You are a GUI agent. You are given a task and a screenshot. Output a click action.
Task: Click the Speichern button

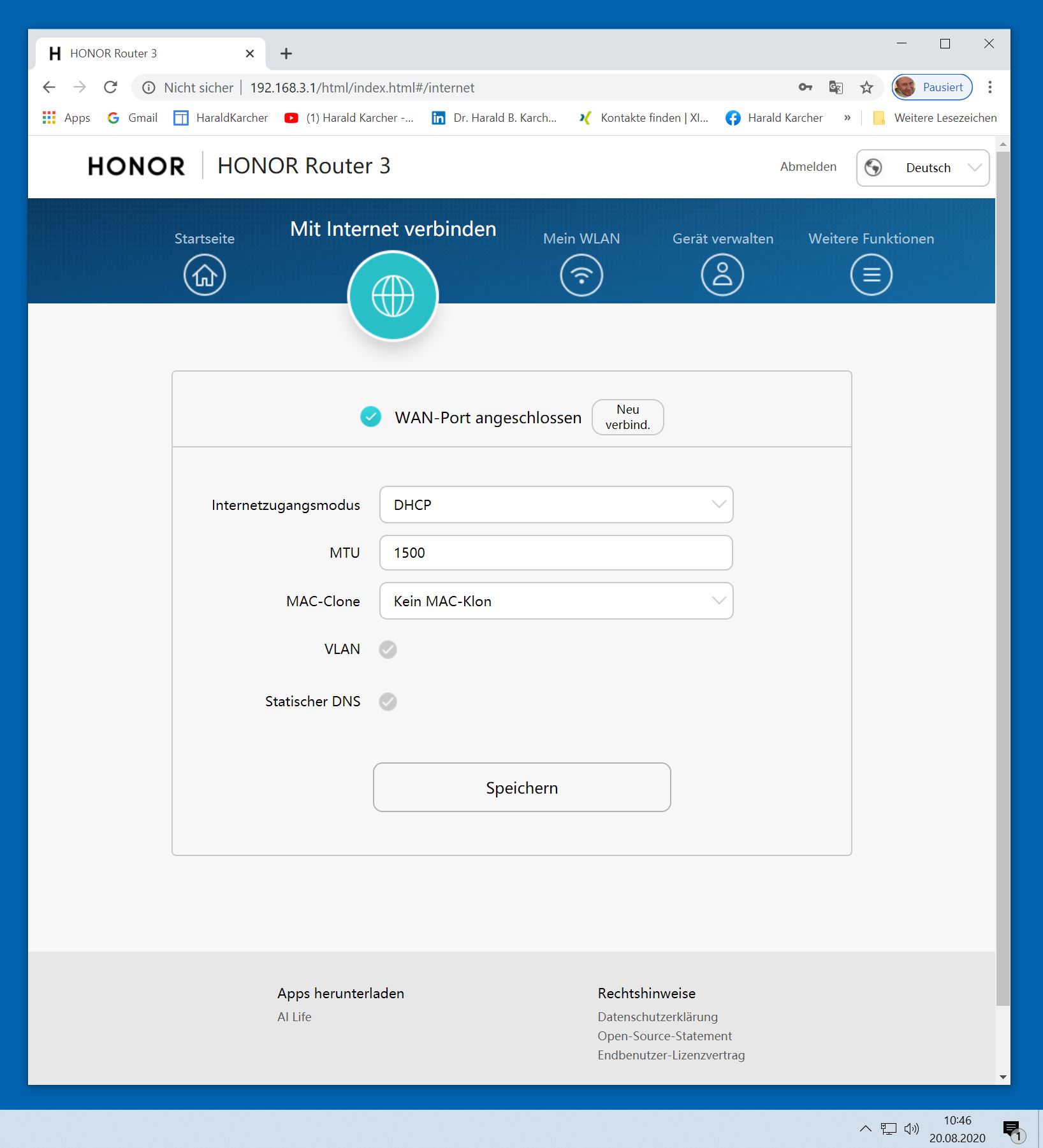point(522,787)
